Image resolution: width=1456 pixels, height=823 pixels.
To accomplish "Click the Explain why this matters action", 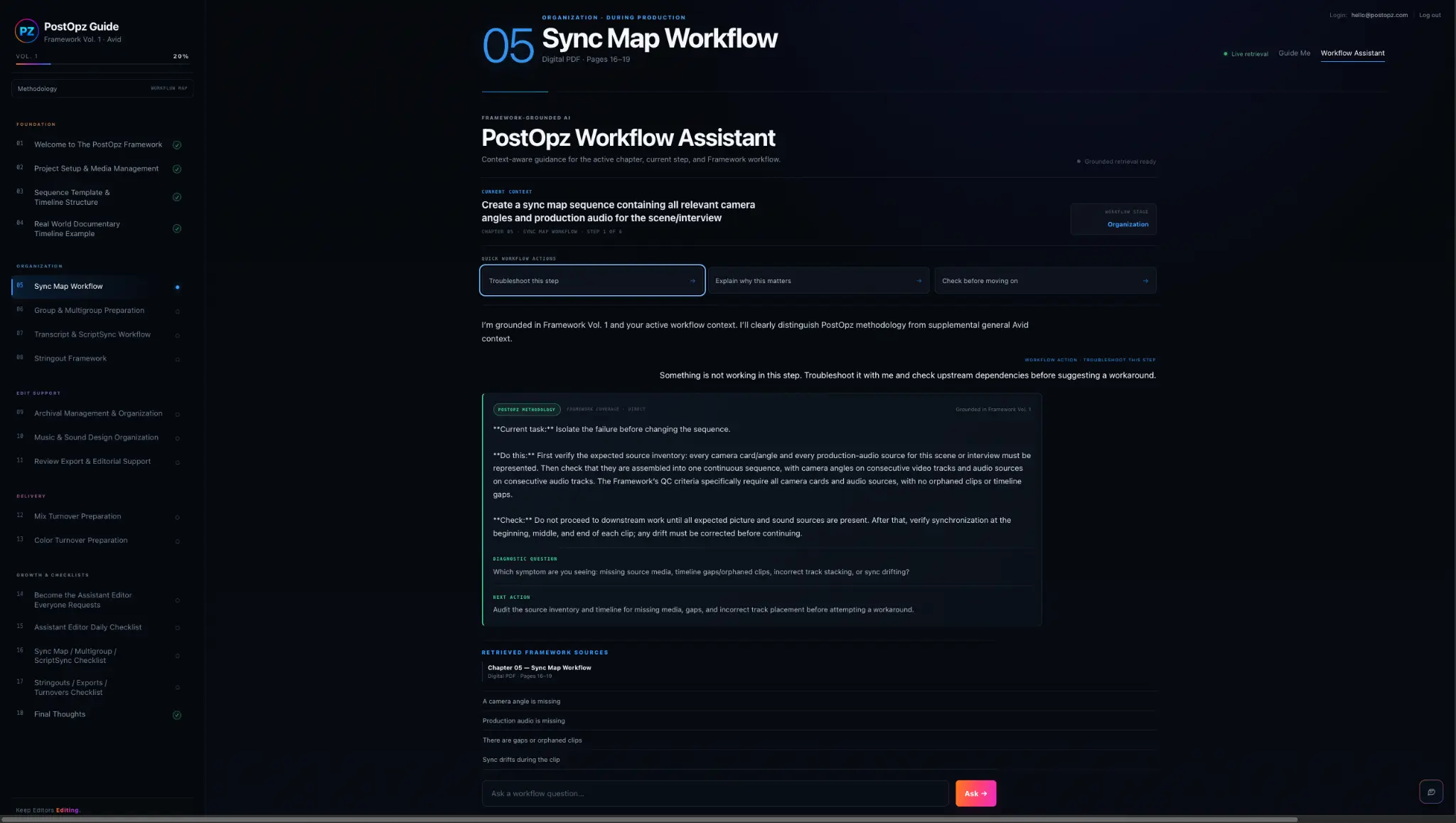I will coord(818,281).
